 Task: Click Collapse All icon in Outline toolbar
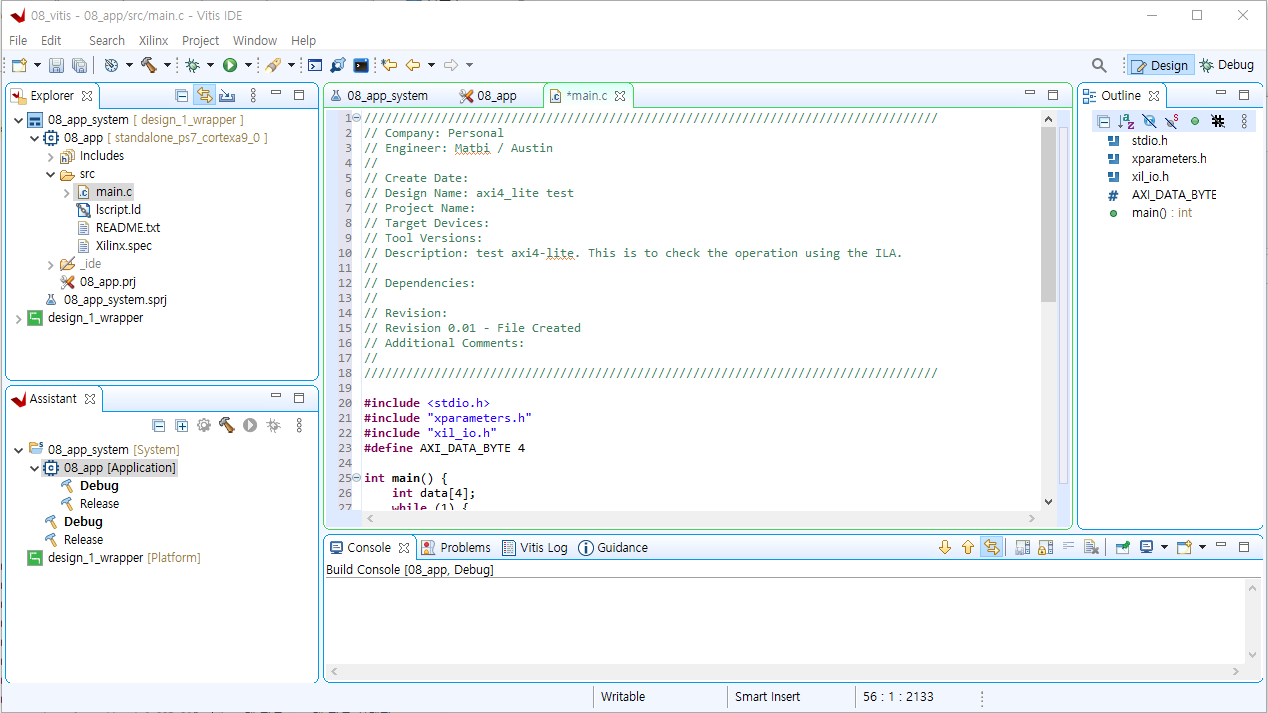(1103, 121)
